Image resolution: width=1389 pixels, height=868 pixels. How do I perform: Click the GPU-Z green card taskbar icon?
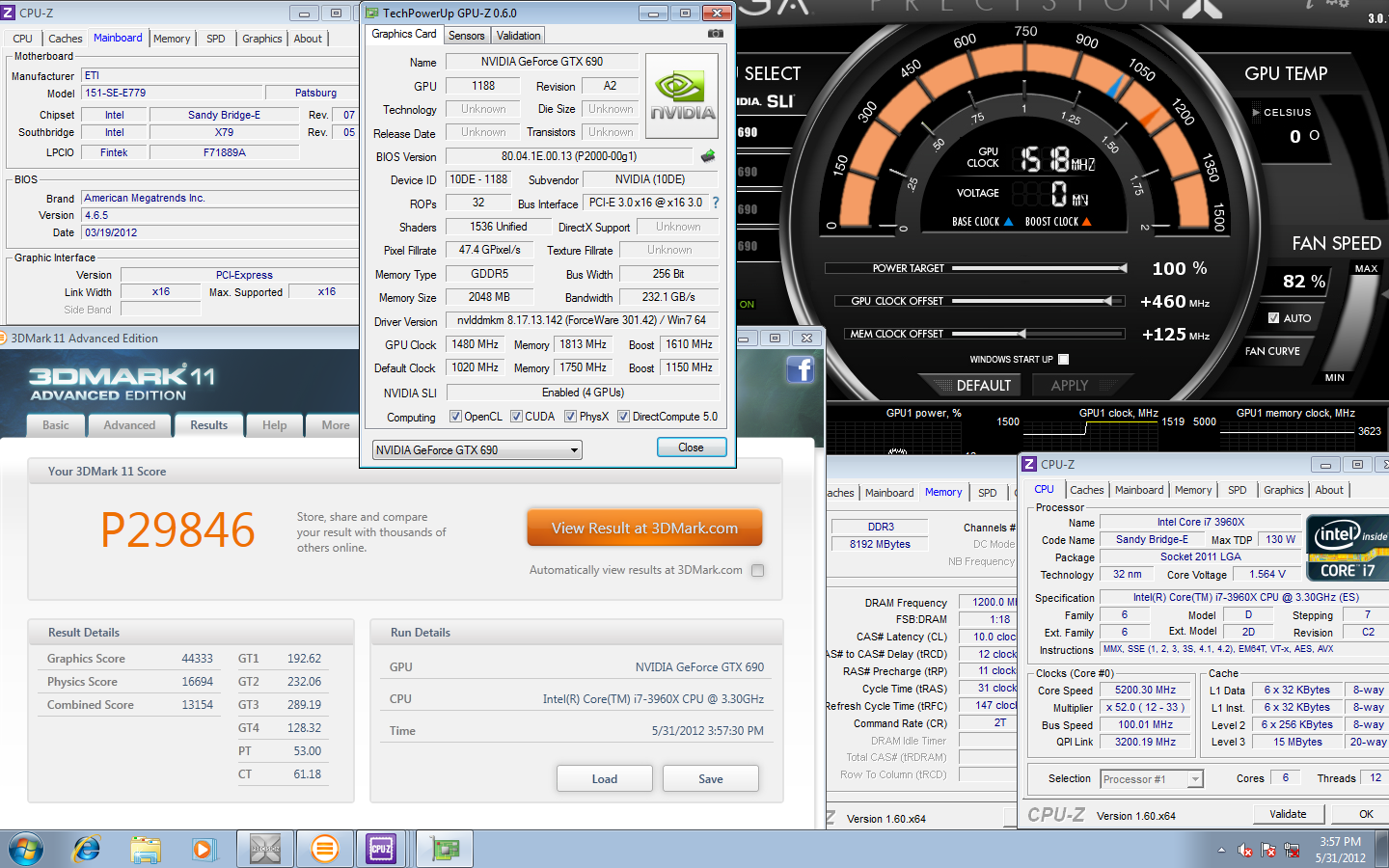(x=446, y=850)
